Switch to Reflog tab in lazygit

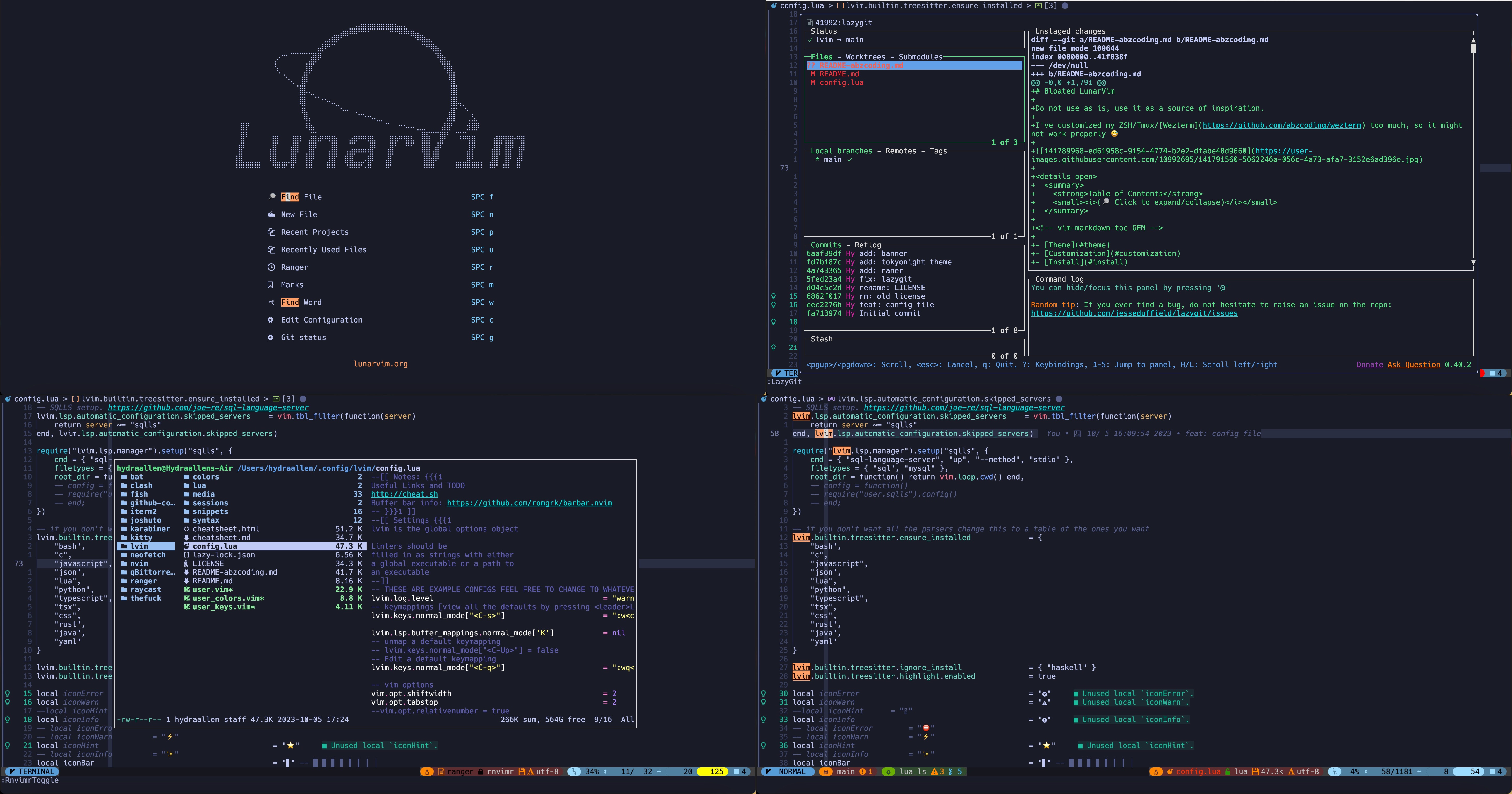click(868, 245)
